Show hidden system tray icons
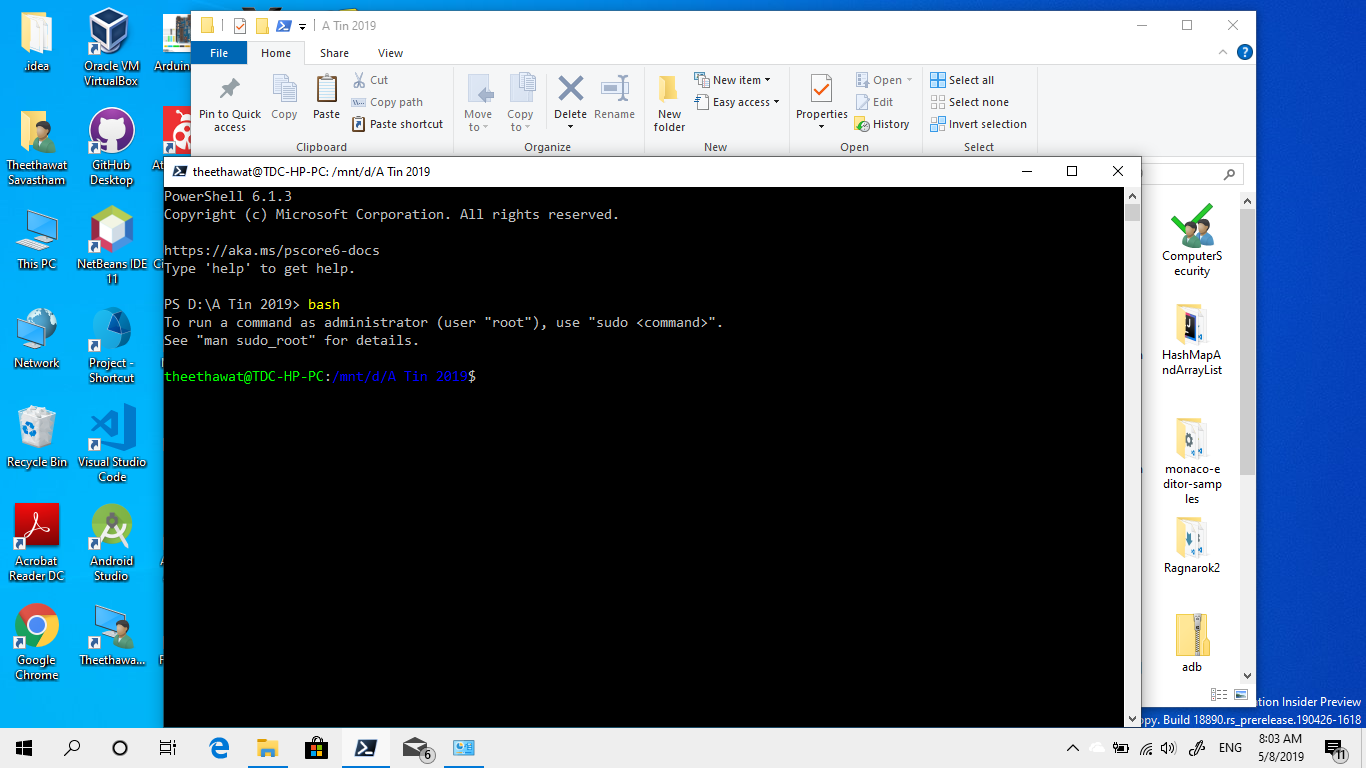Image resolution: width=1366 pixels, height=768 pixels. click(x=1073, y=748)
